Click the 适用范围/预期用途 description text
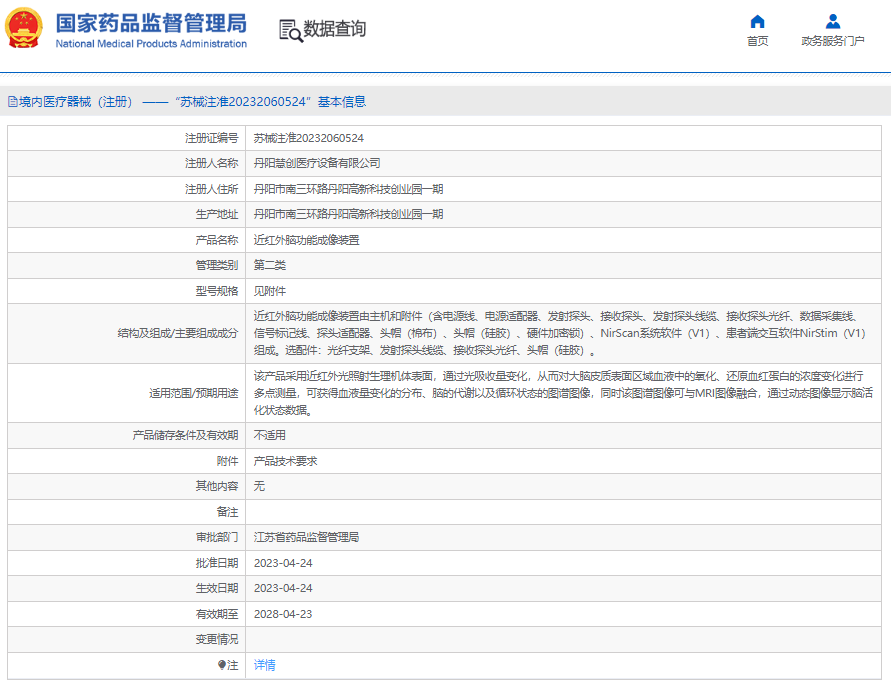The width and height of the screenshot is (891, 686). pos(563,393)
